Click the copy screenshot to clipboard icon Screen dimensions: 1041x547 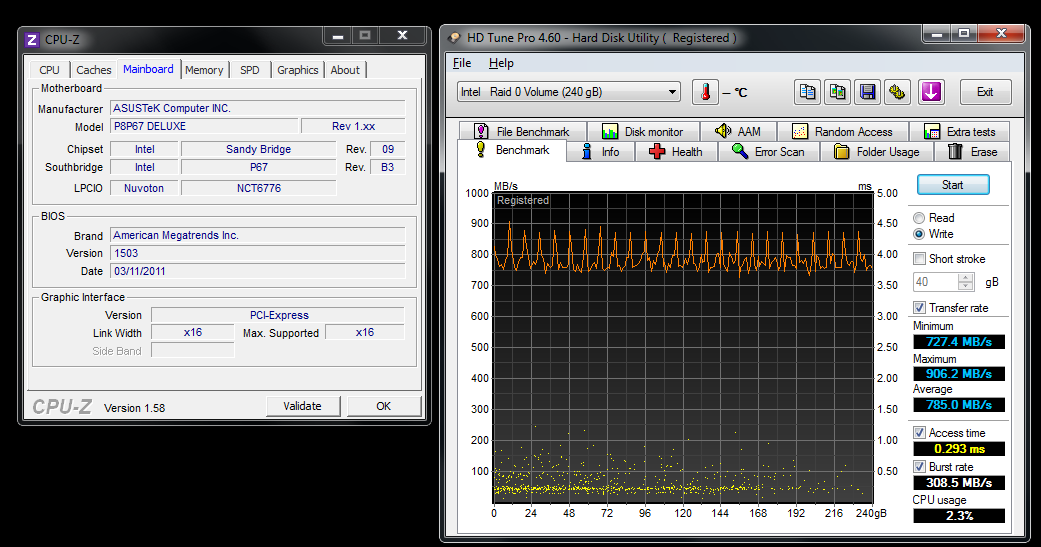(x=837, y=92)
